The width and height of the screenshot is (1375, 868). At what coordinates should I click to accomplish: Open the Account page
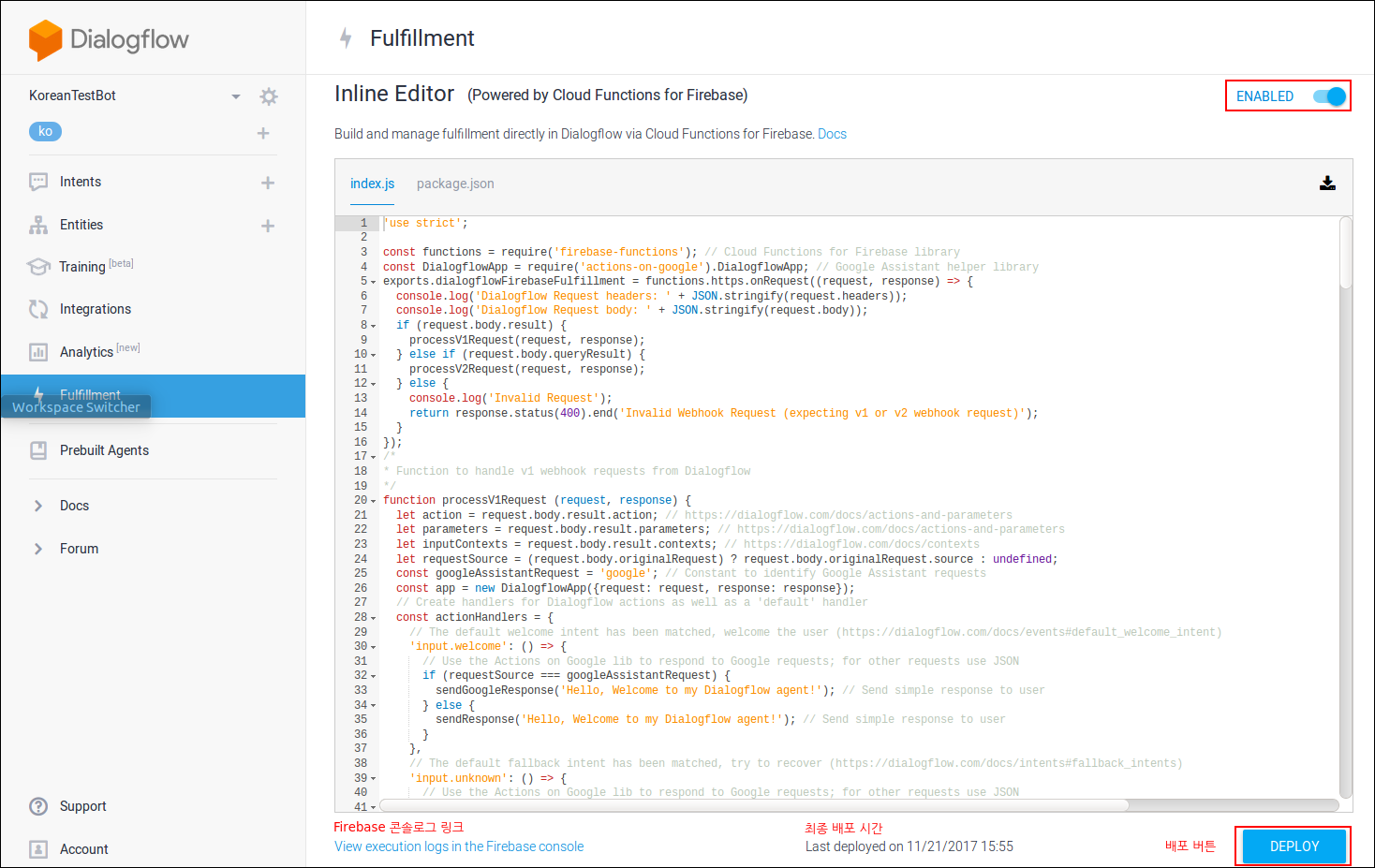click(84, 849)
